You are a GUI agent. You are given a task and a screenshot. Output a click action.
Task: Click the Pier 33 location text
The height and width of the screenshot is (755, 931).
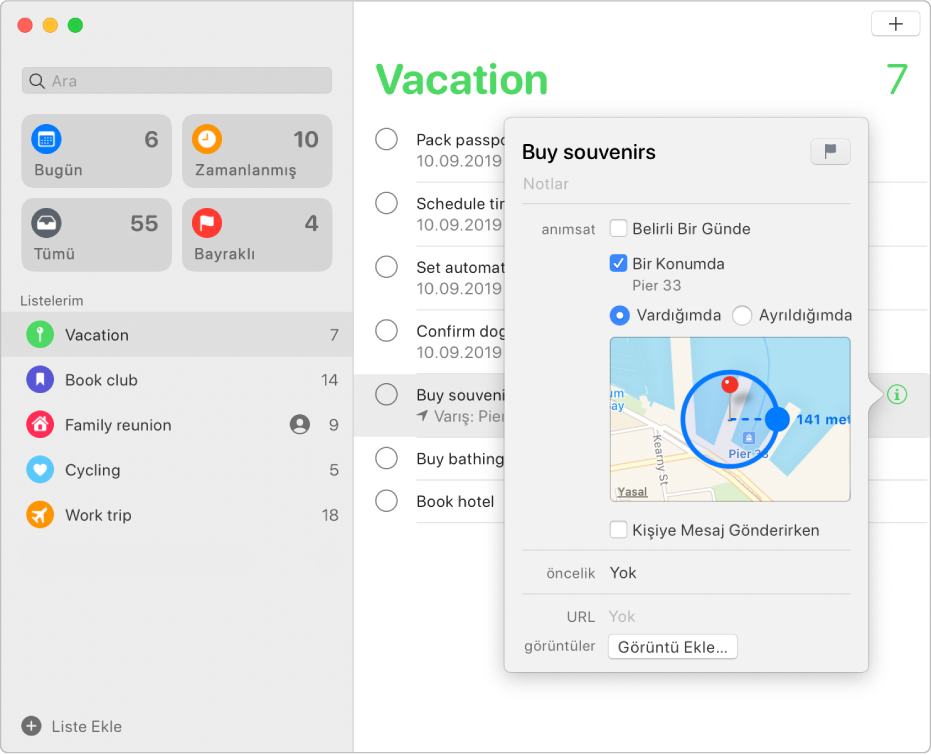coord(657,285)
